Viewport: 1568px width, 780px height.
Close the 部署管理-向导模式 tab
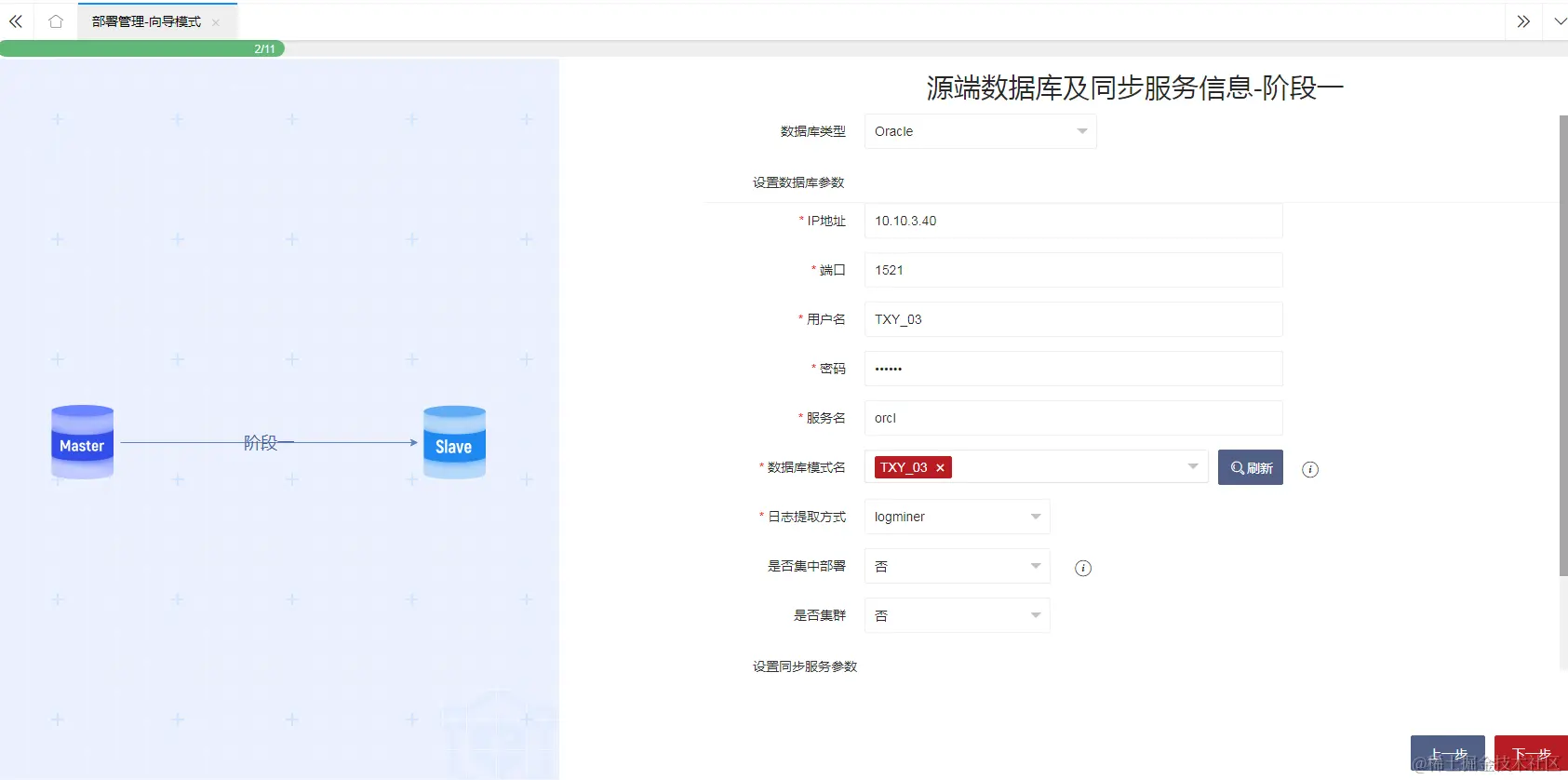216,22
